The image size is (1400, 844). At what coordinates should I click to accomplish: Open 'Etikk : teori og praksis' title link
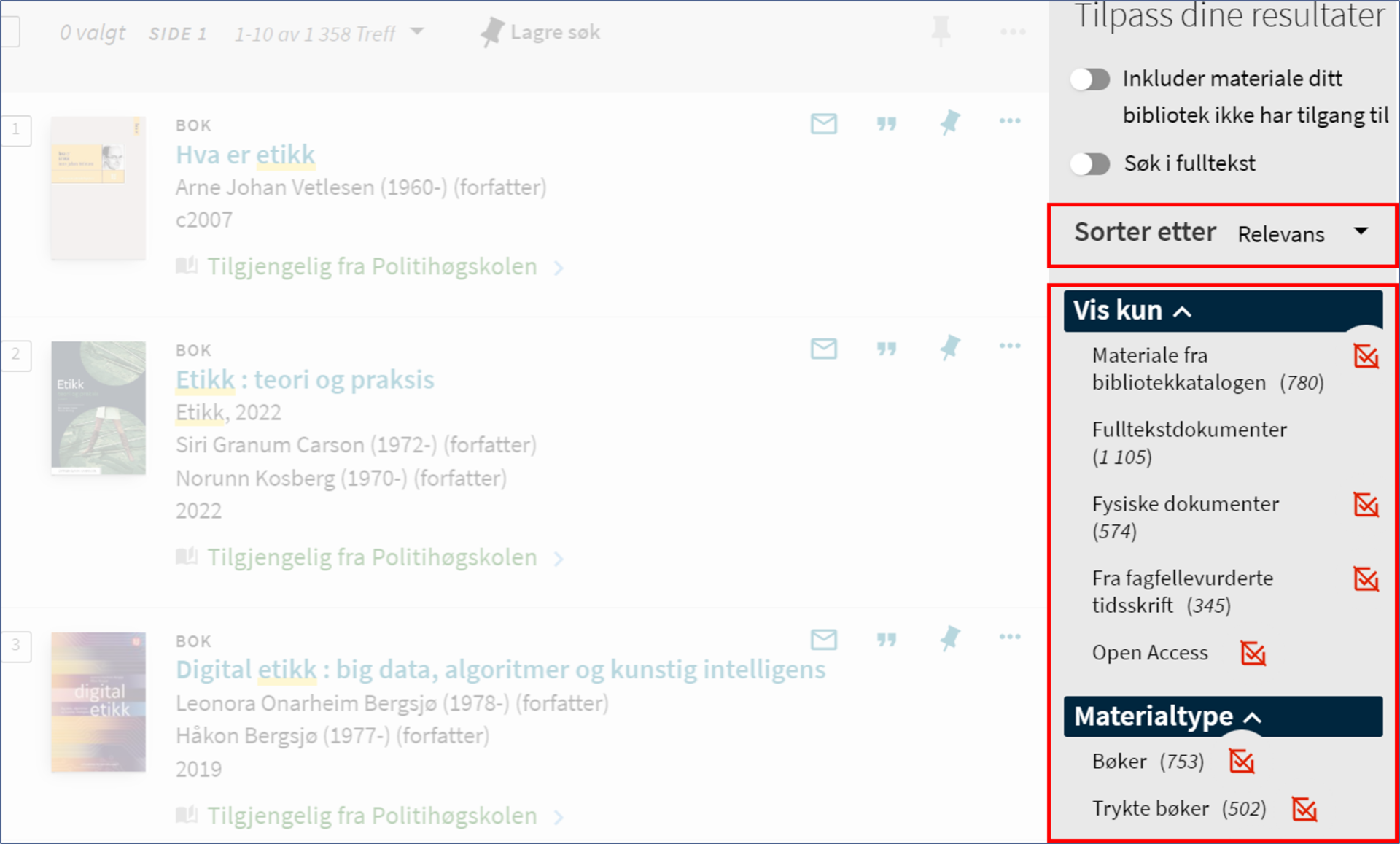pos(305,379)
